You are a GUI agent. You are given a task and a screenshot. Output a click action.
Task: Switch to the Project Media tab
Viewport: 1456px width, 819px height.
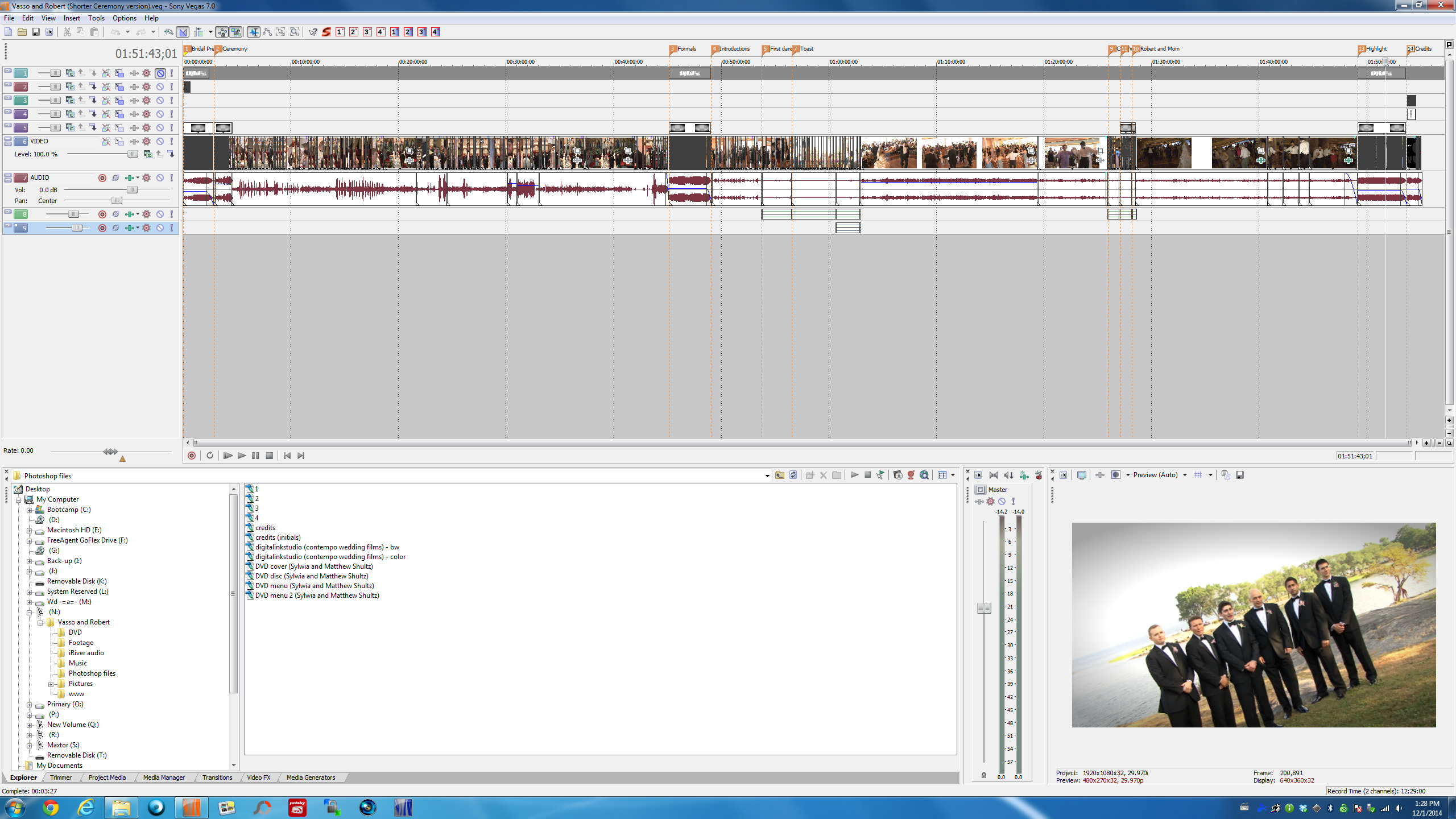tap(107, 777)
